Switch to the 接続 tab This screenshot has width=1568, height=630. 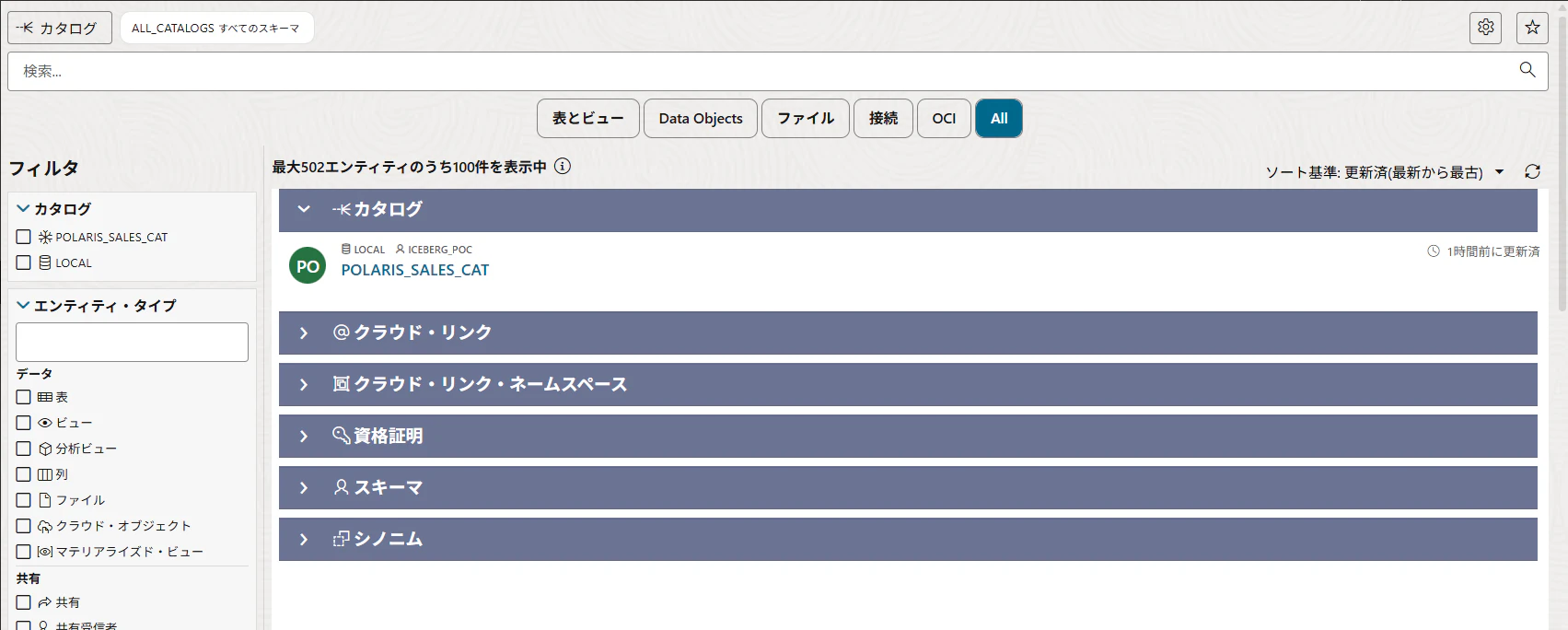[x=883, y=118]
